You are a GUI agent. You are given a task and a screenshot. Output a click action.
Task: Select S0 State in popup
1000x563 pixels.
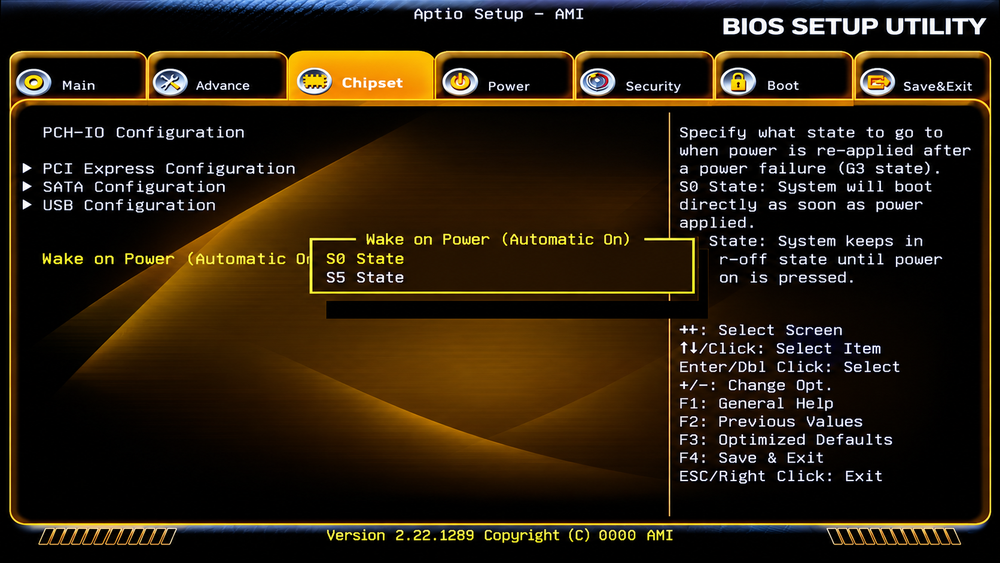(x=365, y=259)
